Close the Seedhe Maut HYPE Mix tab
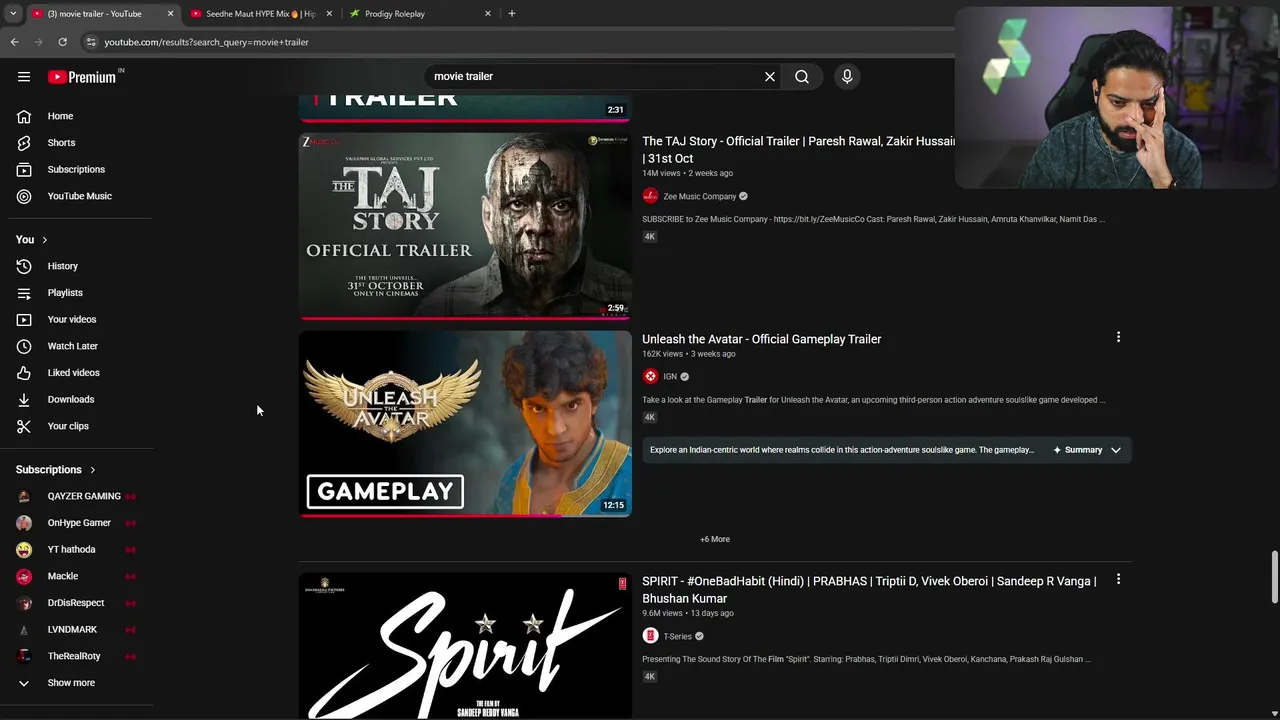This screenshot has height=720, width=1280. point(329,14)
